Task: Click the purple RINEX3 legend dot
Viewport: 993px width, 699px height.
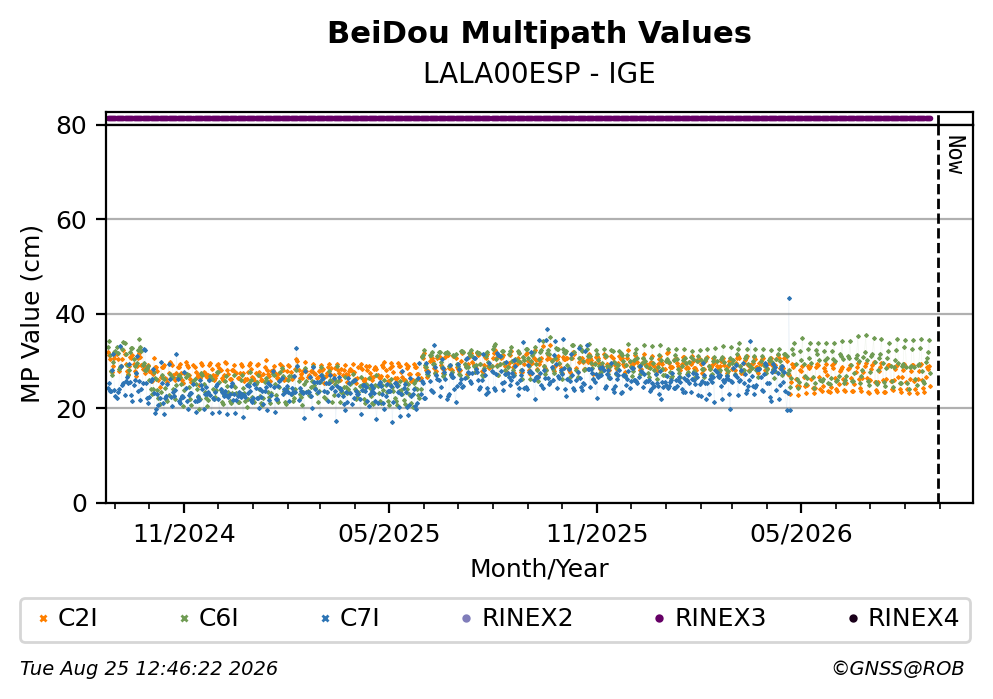Action: tap(659, 619)
